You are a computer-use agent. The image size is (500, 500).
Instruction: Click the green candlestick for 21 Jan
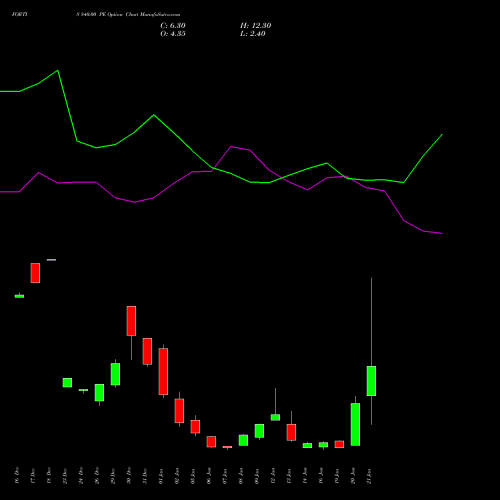[x=371, y=381]
